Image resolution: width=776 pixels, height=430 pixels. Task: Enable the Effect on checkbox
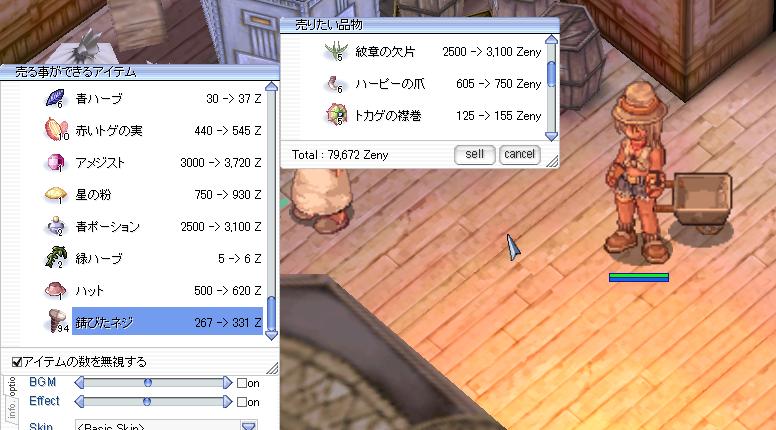242,402
